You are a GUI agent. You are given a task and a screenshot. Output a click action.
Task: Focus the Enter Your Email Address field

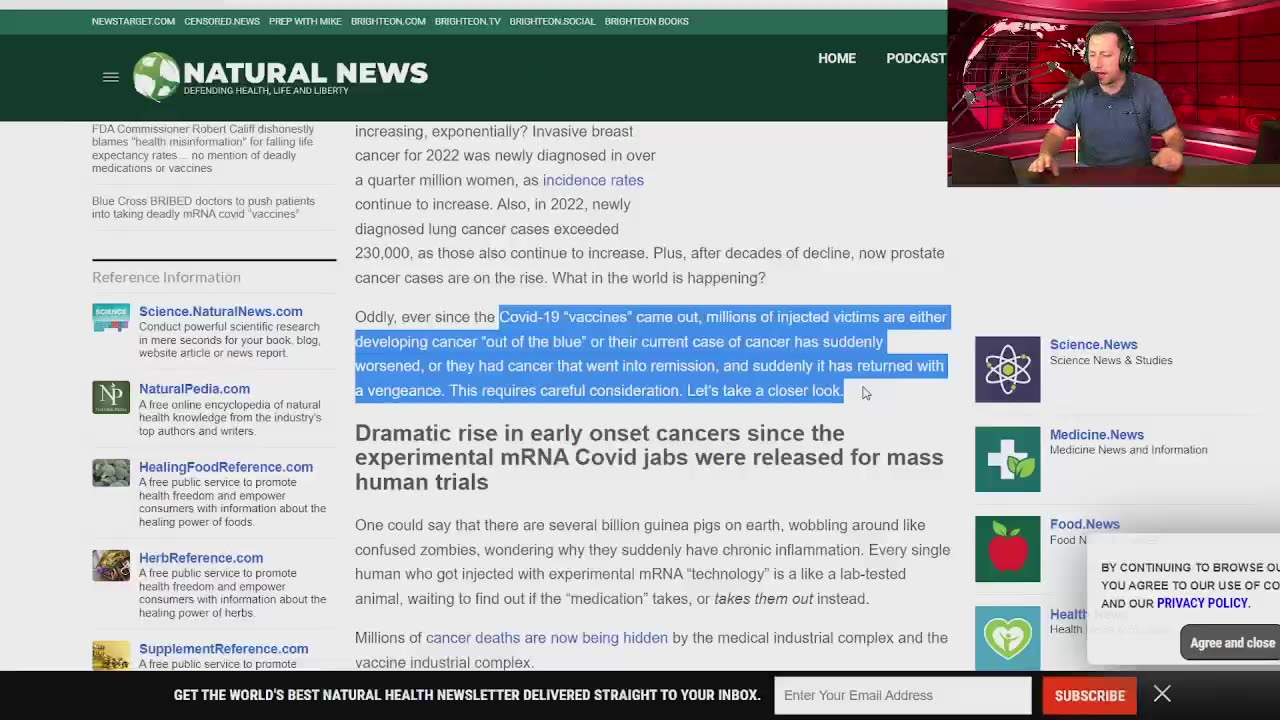tap(902, 695)
